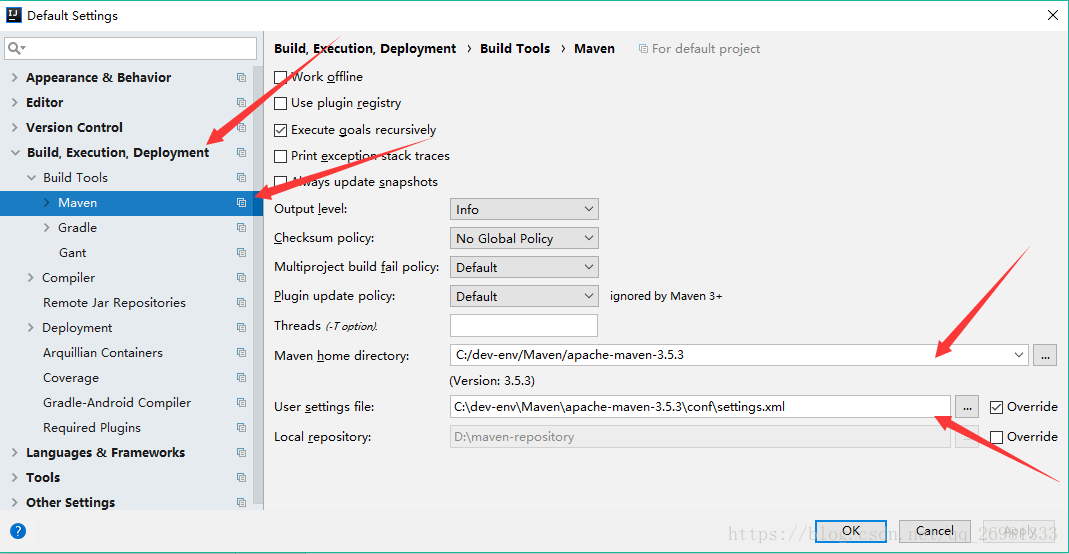Click the settings tree vertical scrollbar
The image size is (1069, 554).
point(258,286)
